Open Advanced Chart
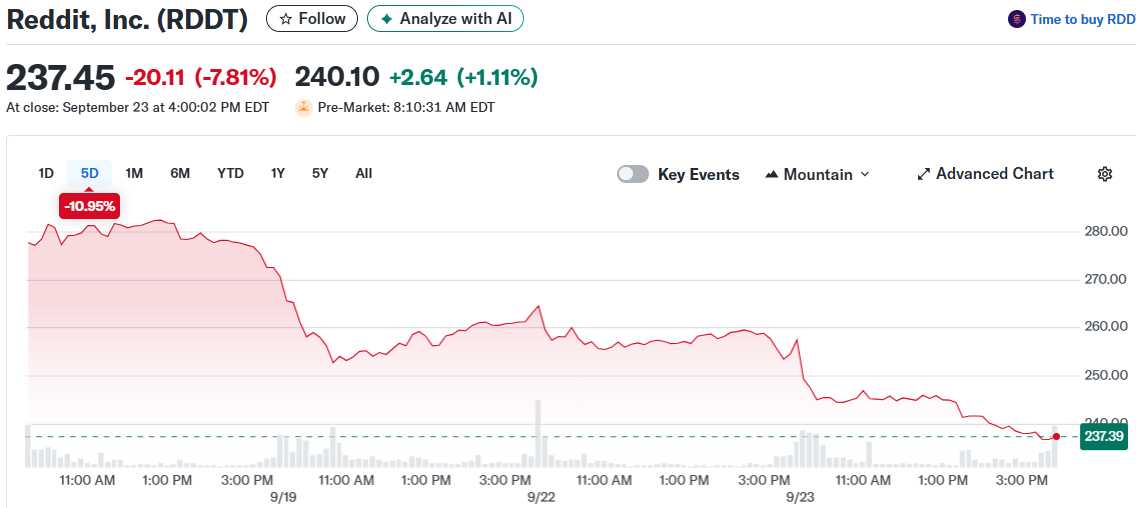 (x=985, y=174)
